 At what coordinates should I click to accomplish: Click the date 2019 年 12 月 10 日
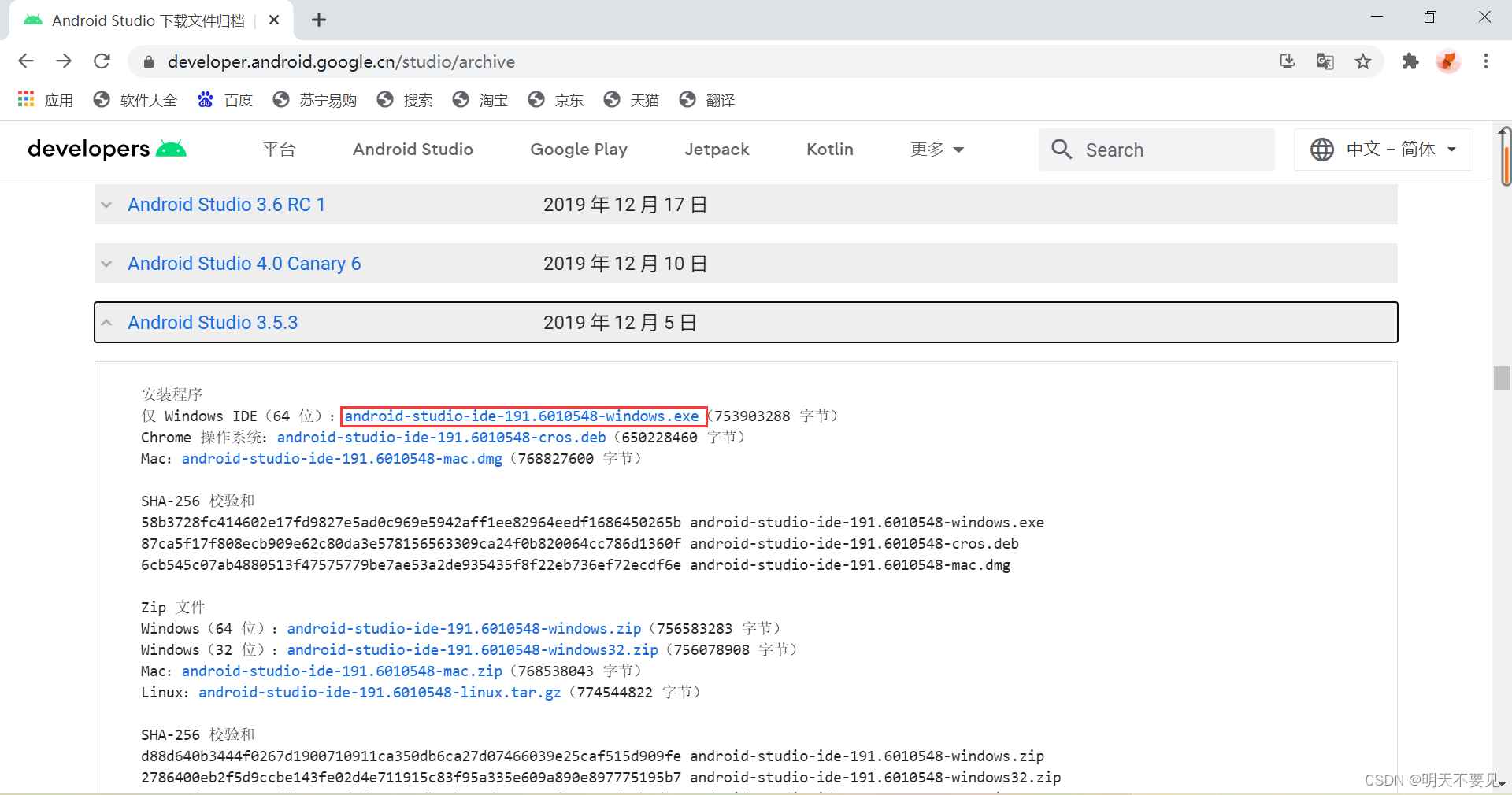click(625, 264)
